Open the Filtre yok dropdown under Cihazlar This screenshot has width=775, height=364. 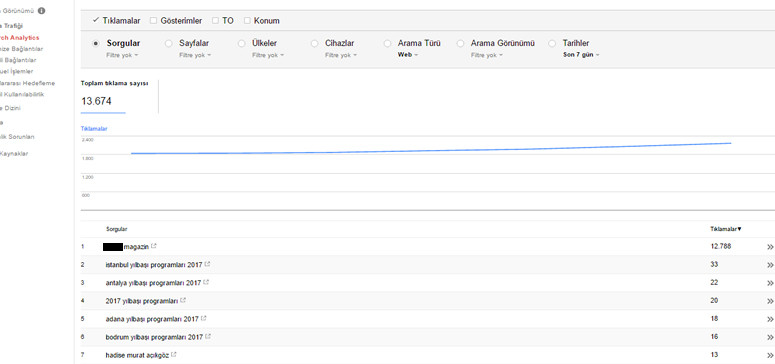(341, 55)
